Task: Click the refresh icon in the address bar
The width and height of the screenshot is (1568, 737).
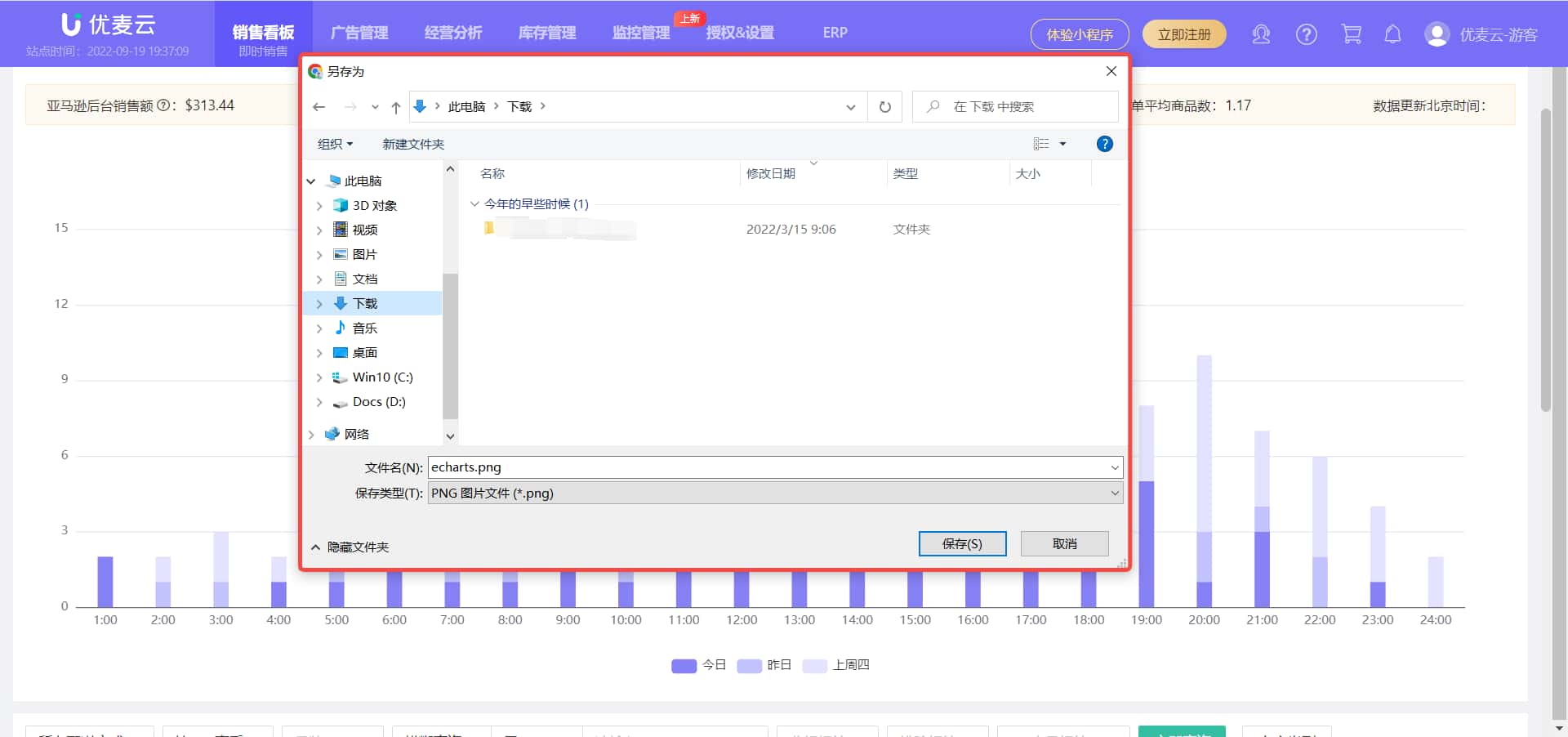Action: (x=884, y=107)
